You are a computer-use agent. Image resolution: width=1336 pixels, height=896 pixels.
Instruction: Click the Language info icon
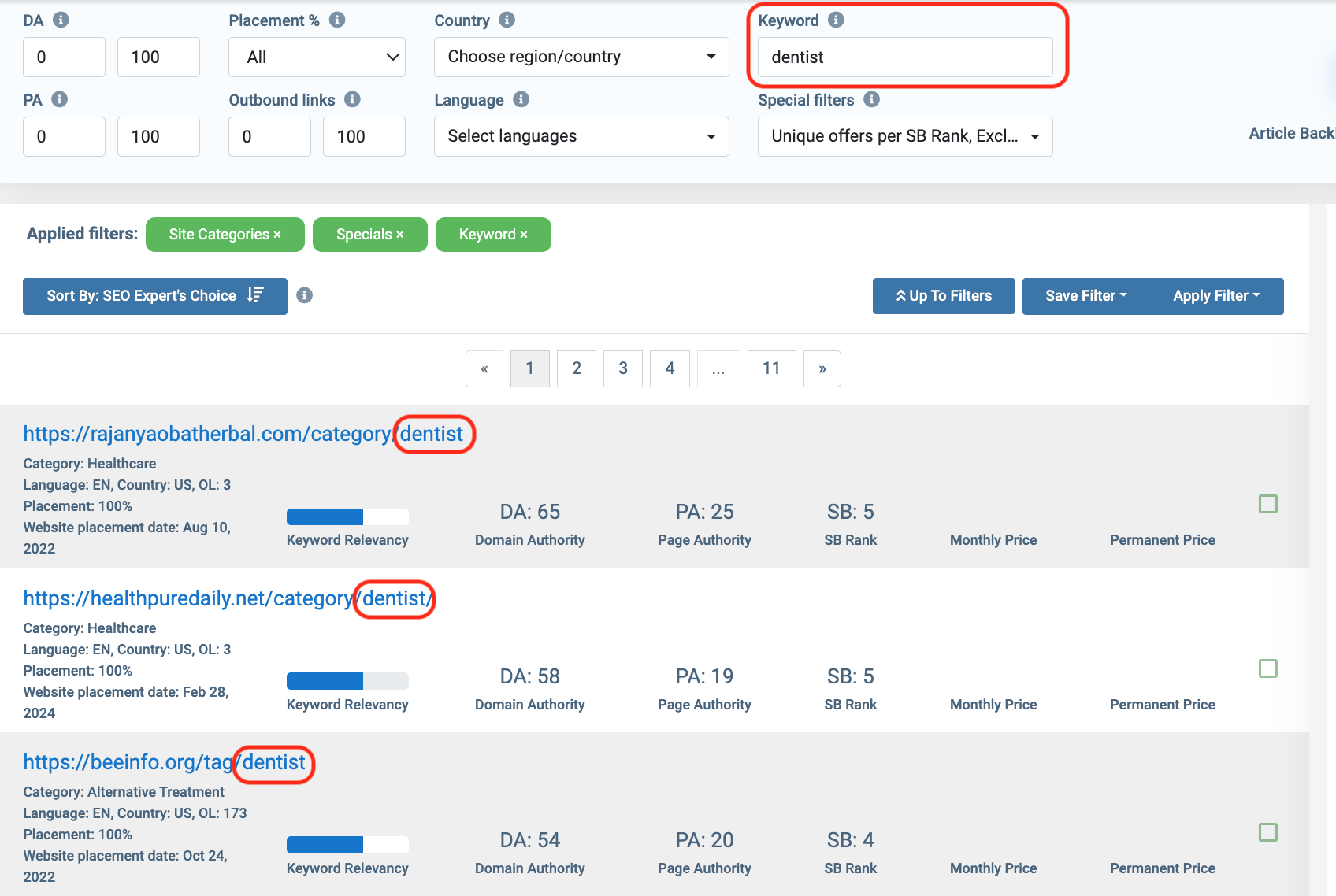[x=521, y=99]
